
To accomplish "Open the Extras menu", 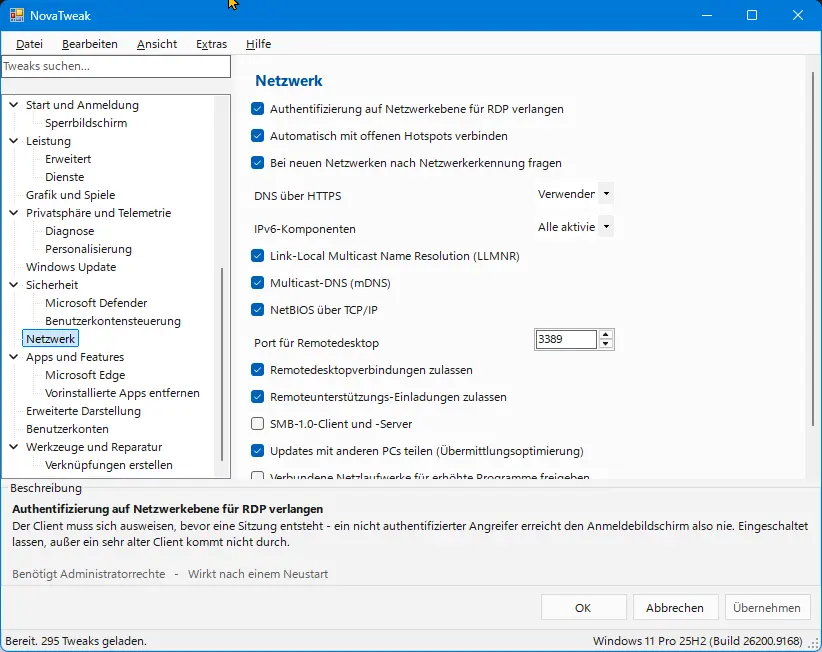I will coord(211,44).
